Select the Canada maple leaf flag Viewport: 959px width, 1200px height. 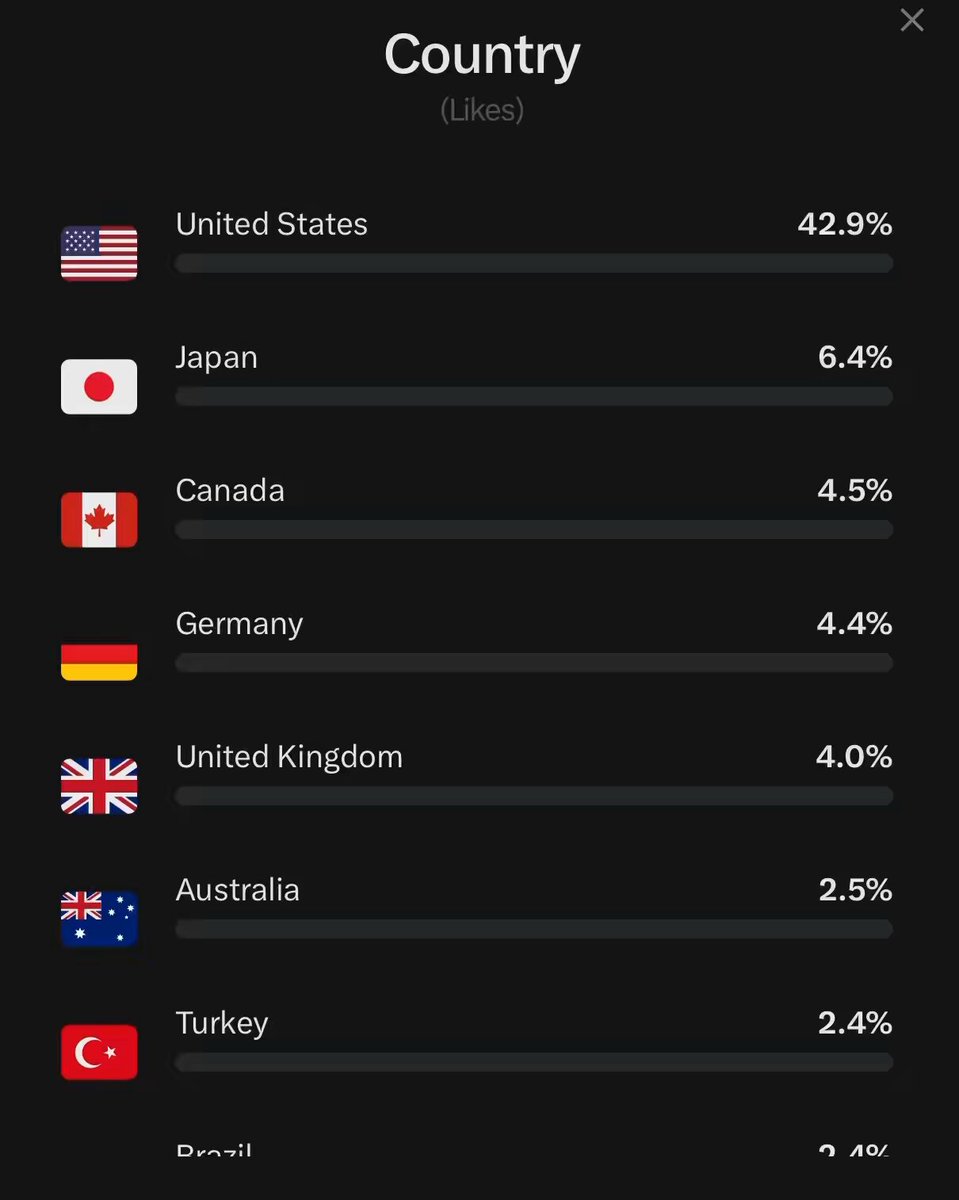coord(99,519)
